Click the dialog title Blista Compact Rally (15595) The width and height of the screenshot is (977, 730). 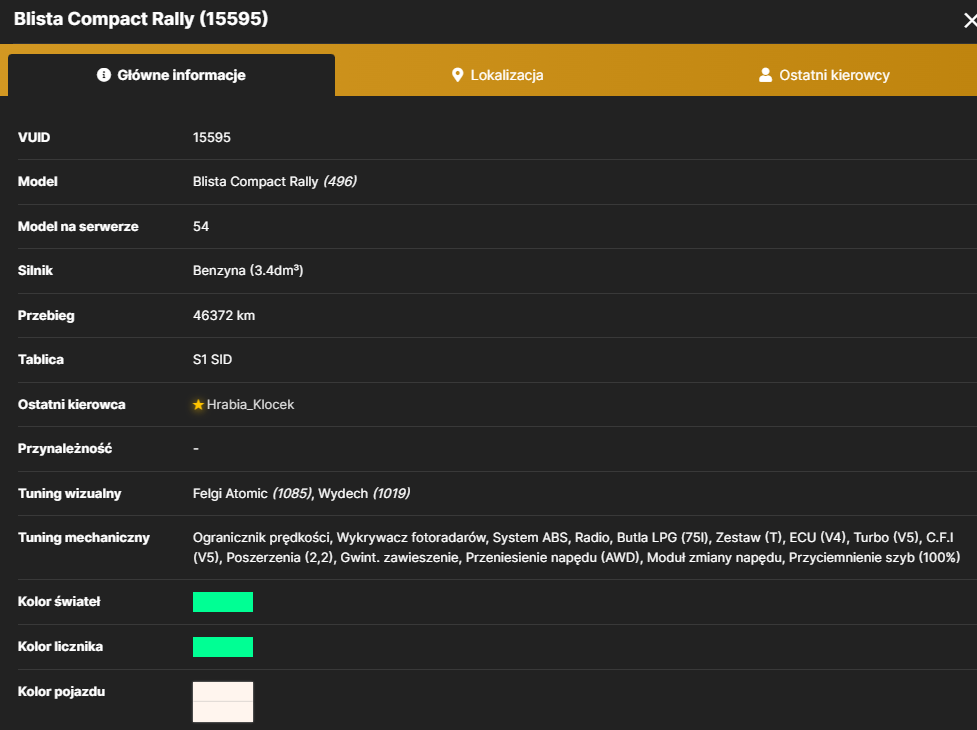point(141,19)
